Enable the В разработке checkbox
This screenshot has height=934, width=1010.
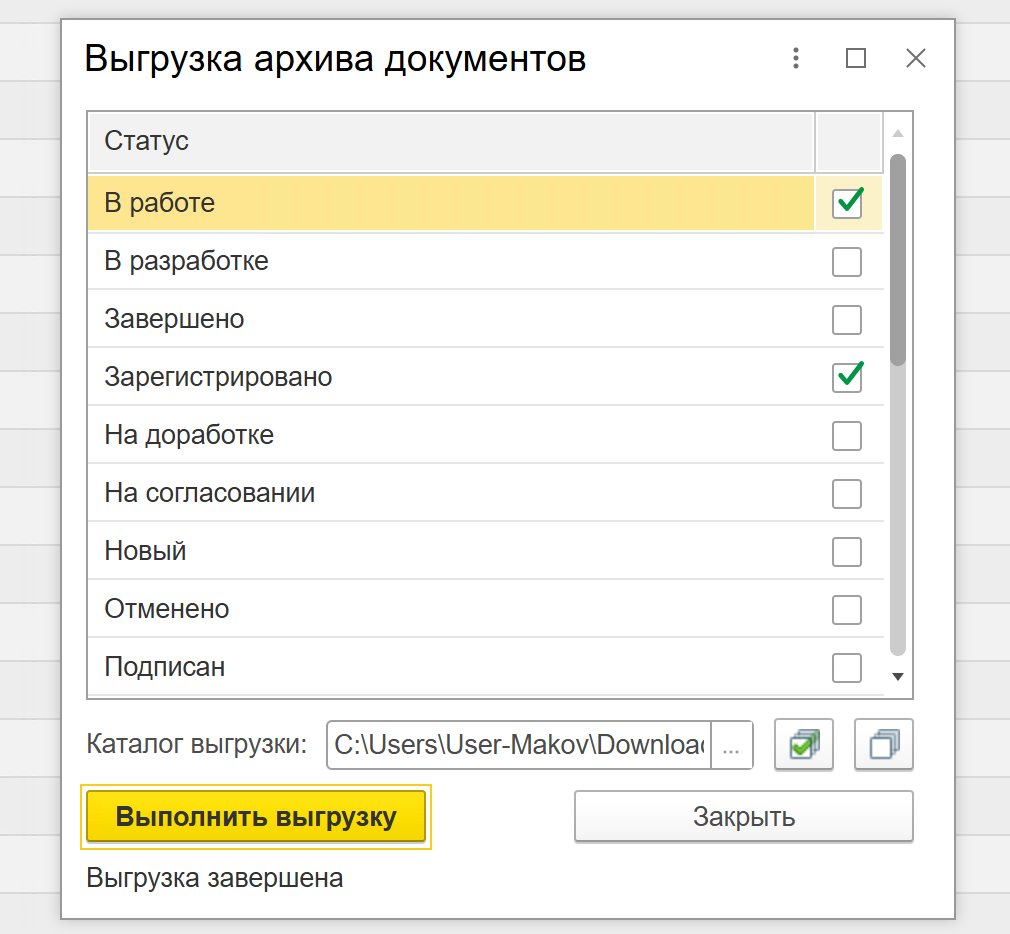847,261
